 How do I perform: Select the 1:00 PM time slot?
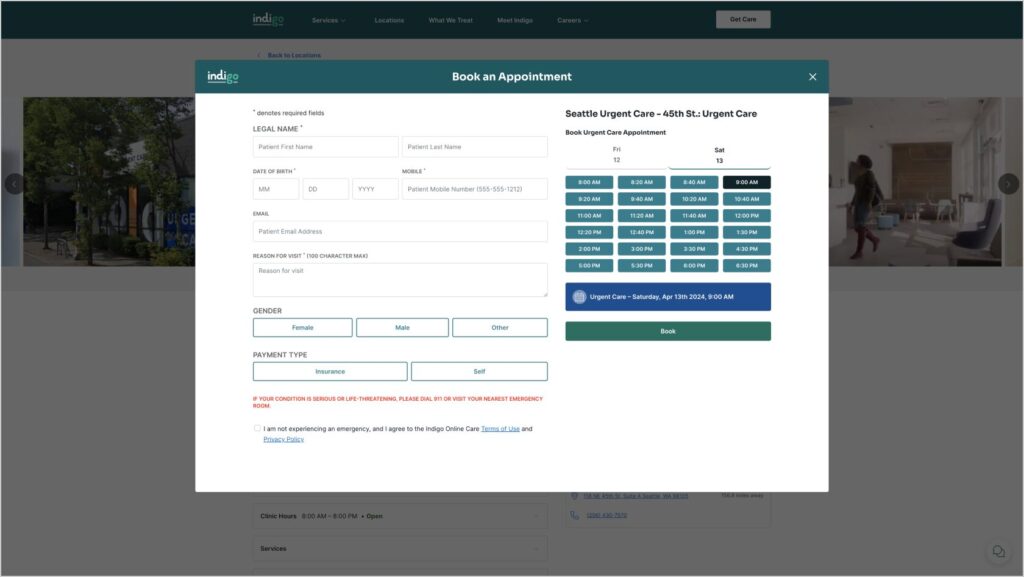694,232
